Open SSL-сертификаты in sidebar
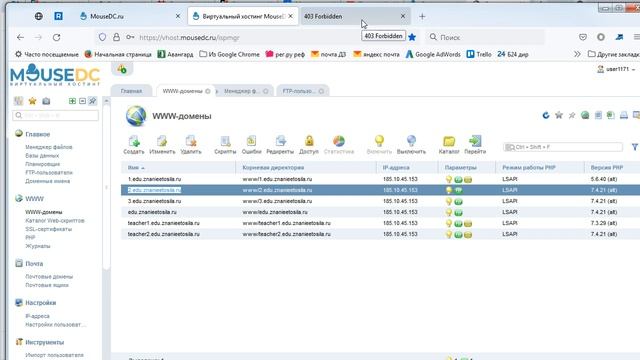Screen dimensions: 640x360 (x=48, y=229)
